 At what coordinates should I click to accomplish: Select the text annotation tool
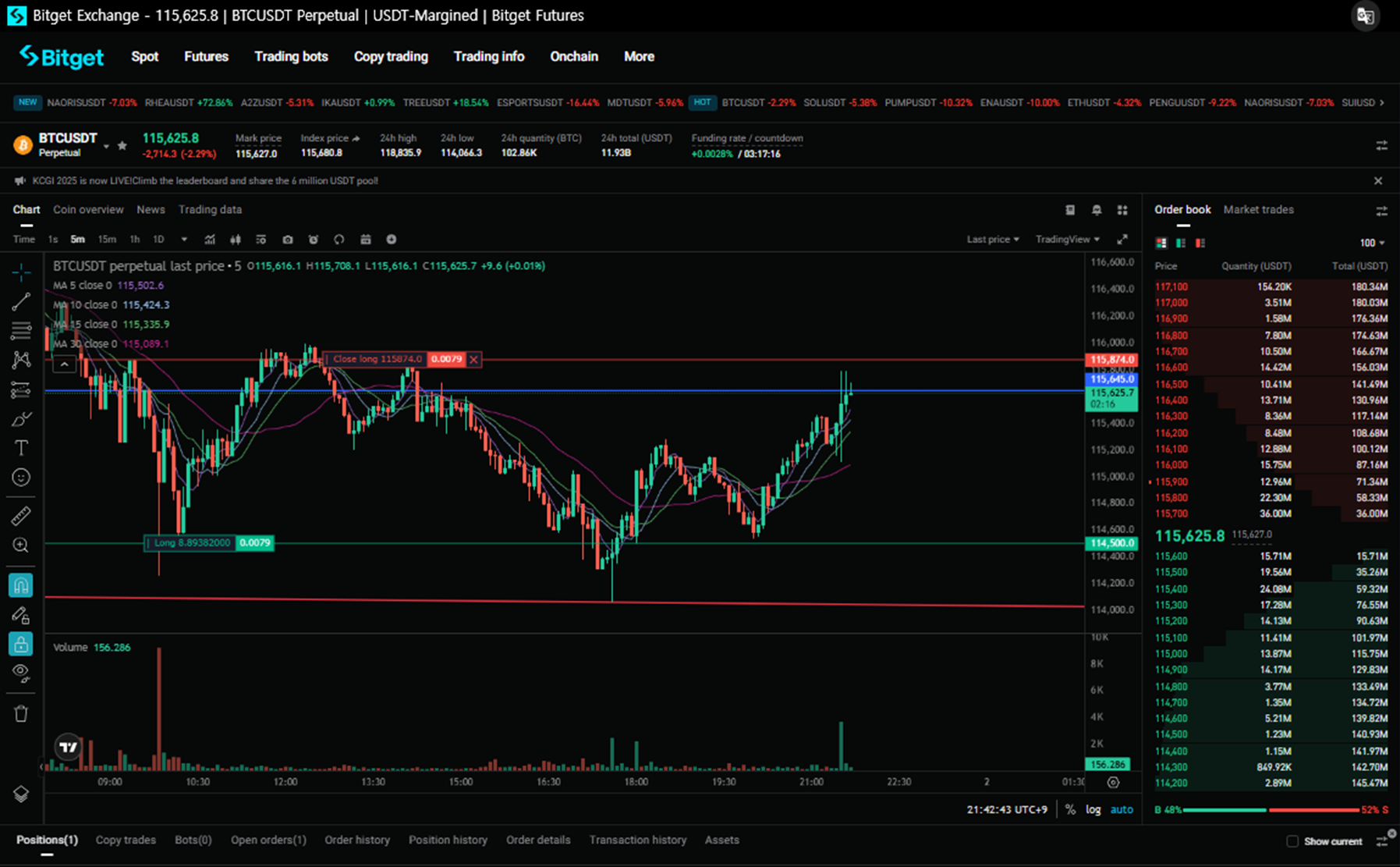21,448
